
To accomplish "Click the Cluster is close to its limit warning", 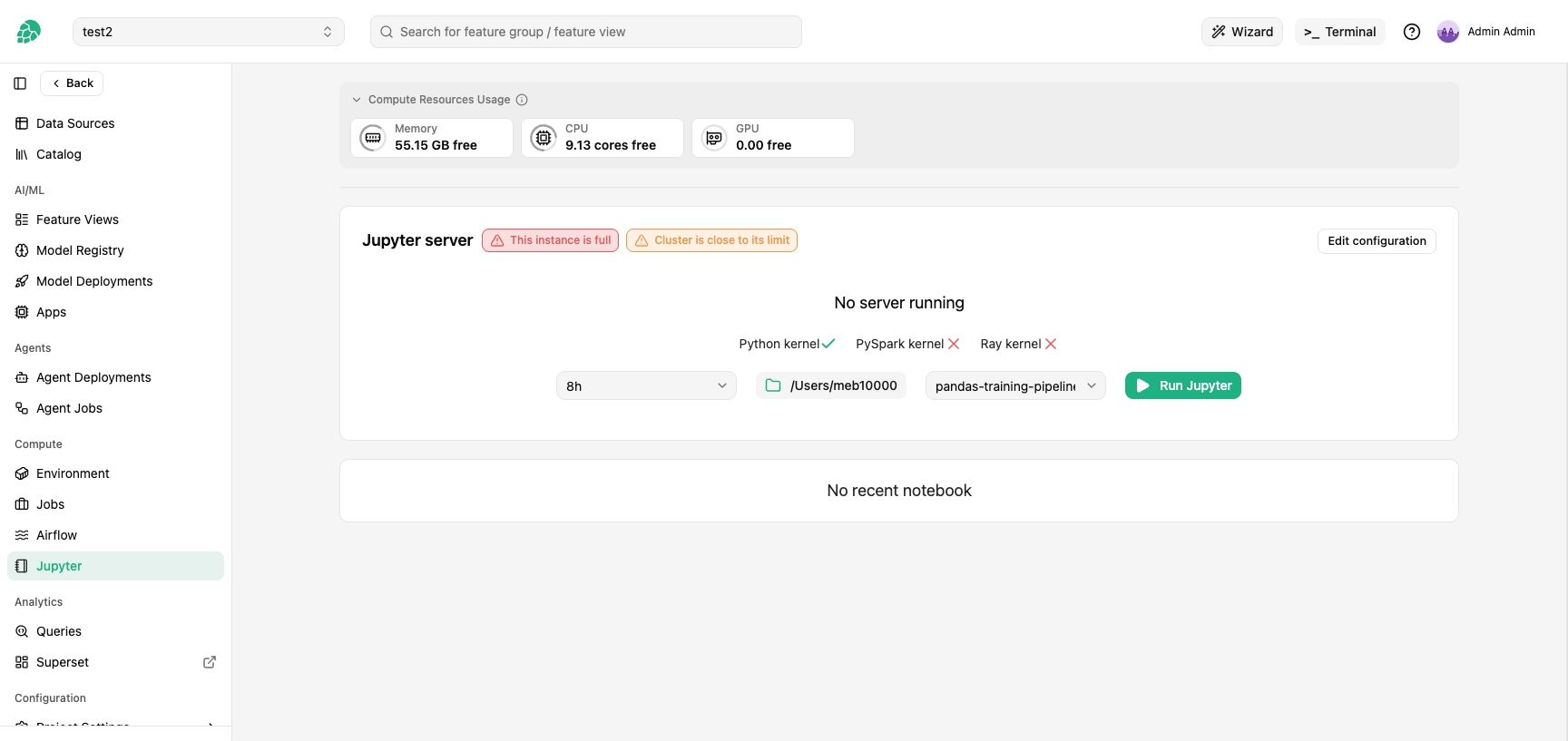I will click(711, 240).
